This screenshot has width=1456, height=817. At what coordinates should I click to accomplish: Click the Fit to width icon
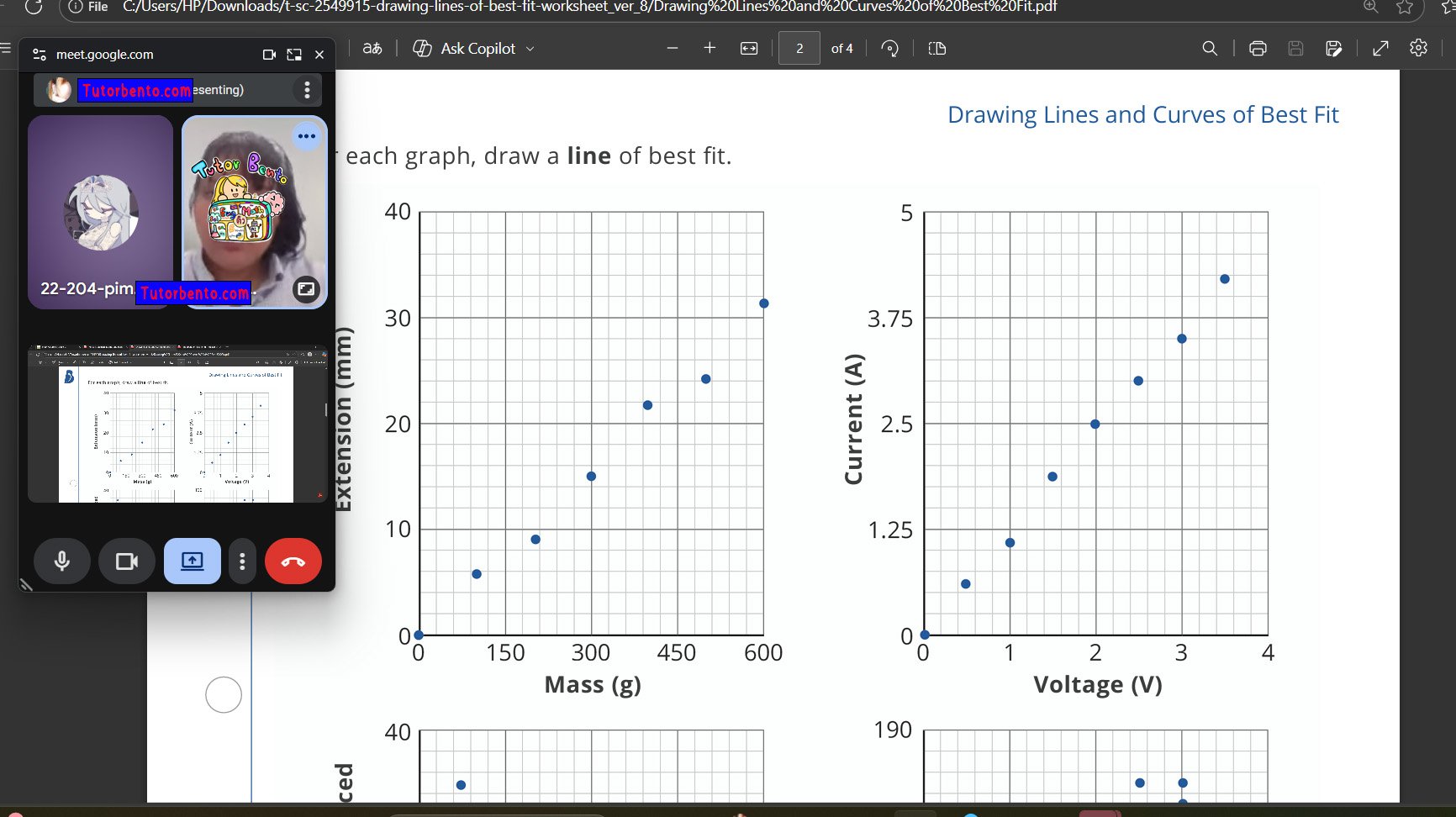pyautogui.click(x=749, y=49)
